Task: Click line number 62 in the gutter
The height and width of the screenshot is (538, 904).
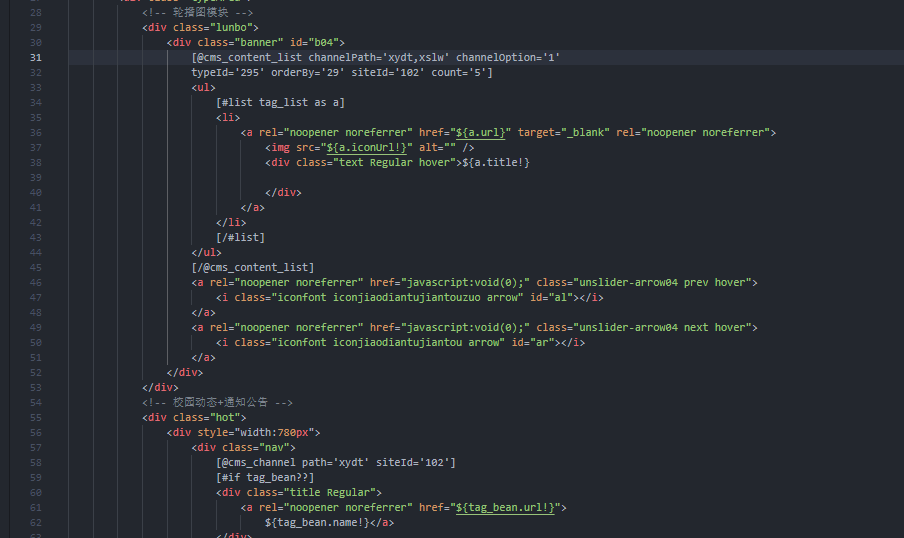Action: [x=36, y=522]
